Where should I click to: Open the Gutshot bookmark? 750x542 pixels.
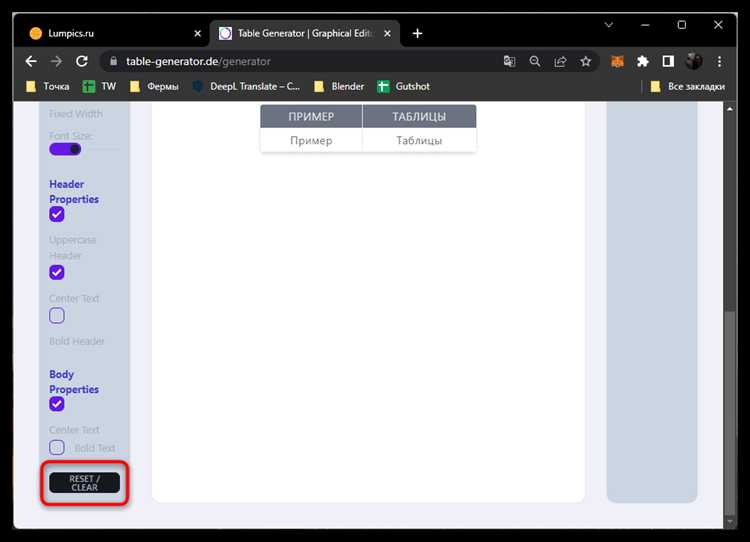point(403,87)
